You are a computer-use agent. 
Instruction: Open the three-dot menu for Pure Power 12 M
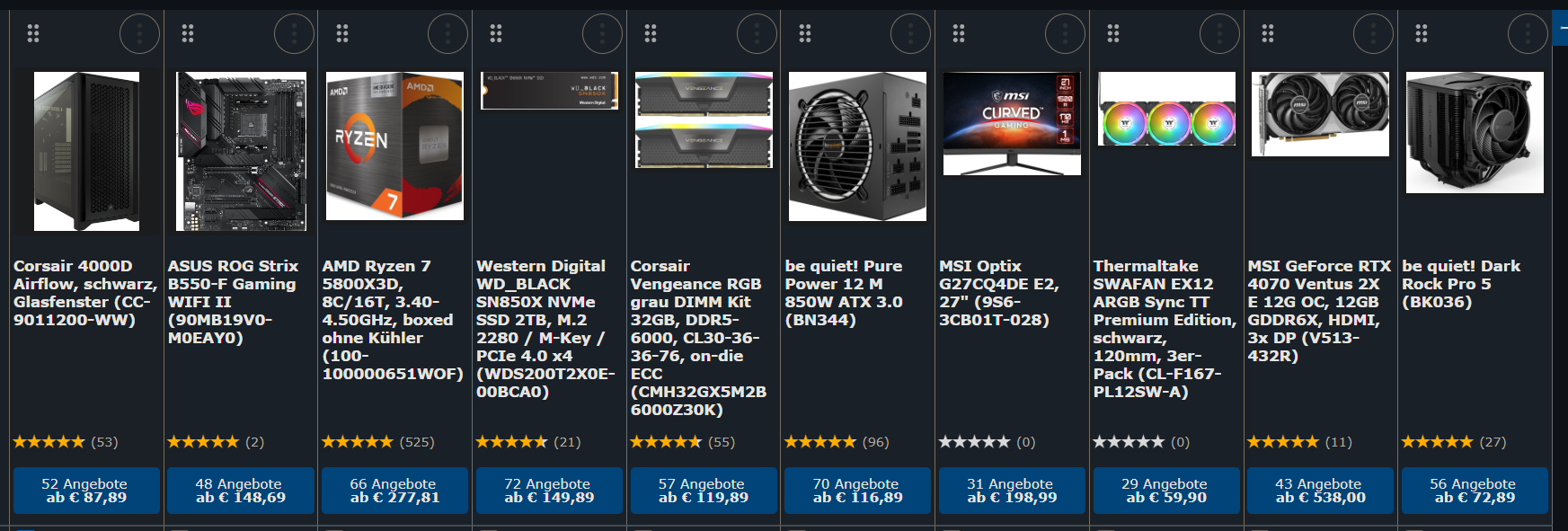[910, 34]
